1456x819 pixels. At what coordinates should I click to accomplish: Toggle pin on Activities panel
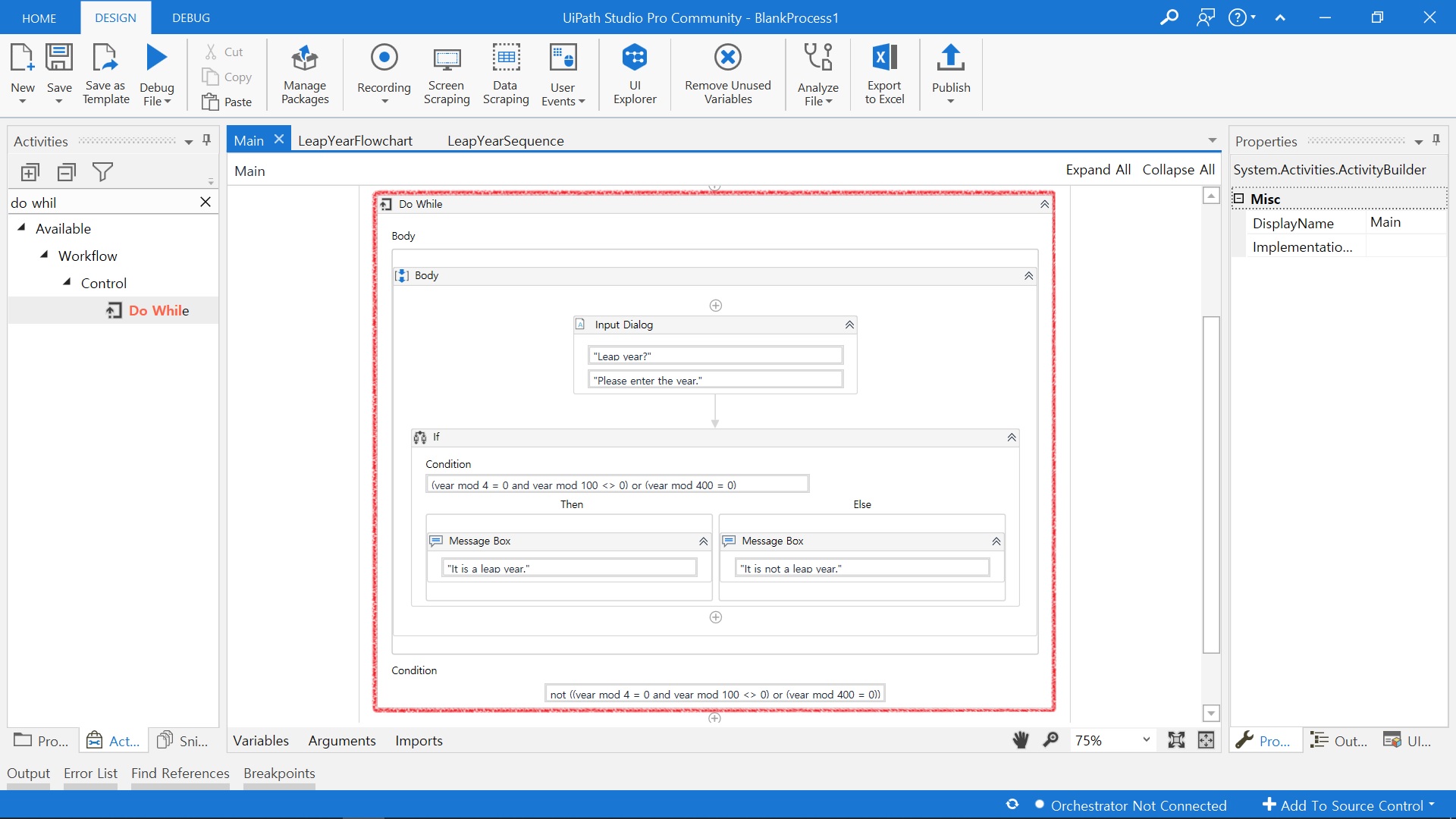point(206,140)
